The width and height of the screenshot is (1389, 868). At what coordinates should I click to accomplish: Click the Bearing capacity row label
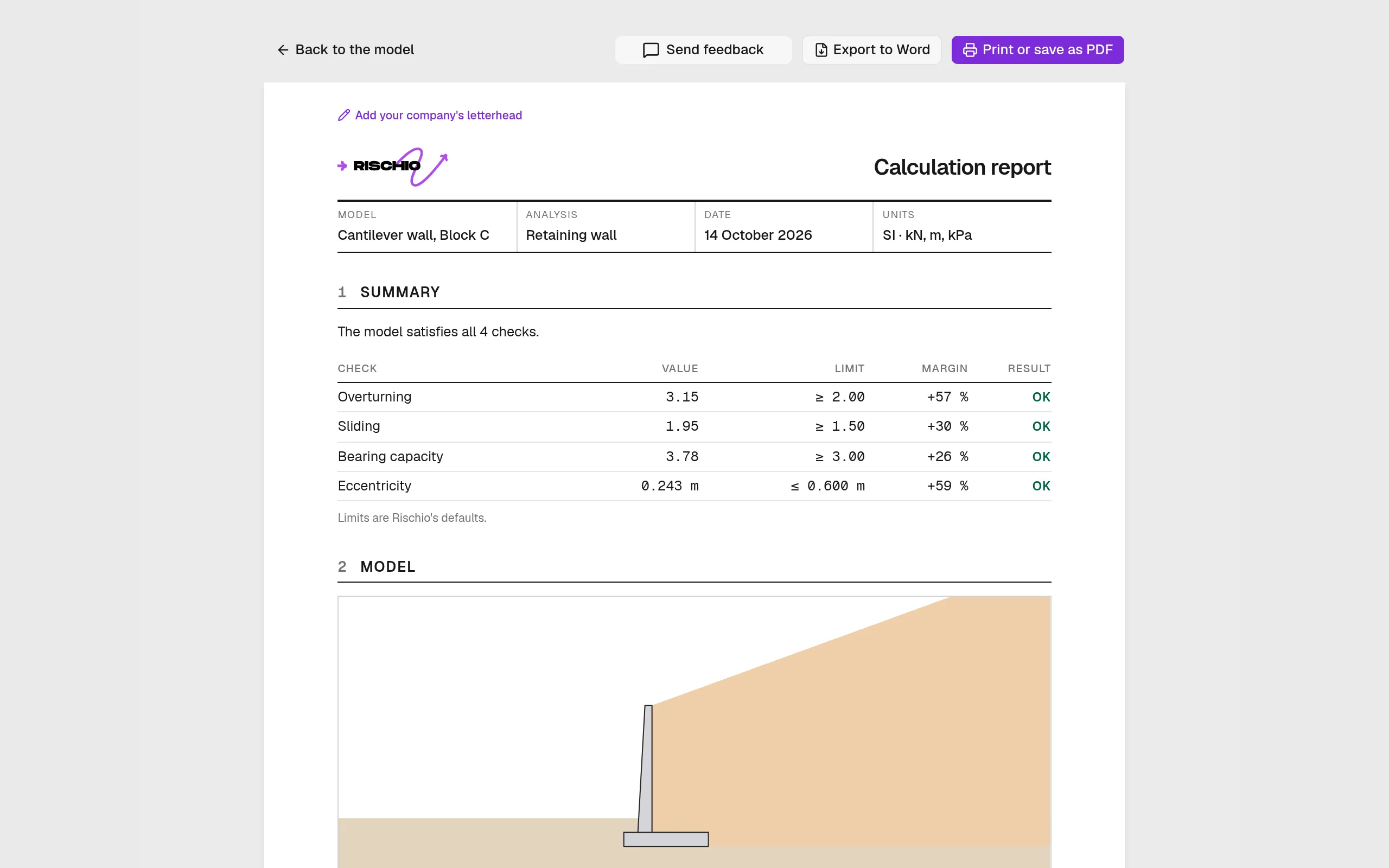coord(390,456)
